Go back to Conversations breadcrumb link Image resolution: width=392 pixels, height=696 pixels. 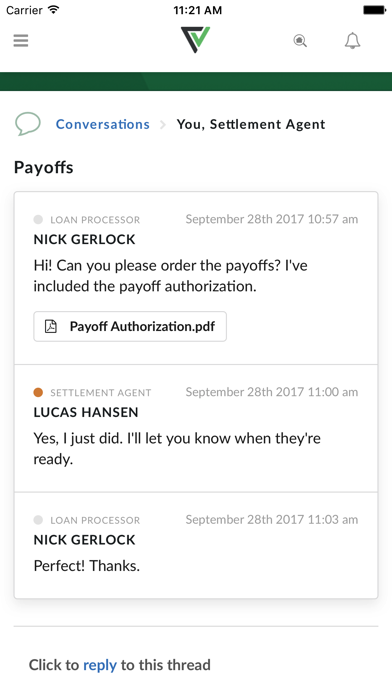coord(103,124)
